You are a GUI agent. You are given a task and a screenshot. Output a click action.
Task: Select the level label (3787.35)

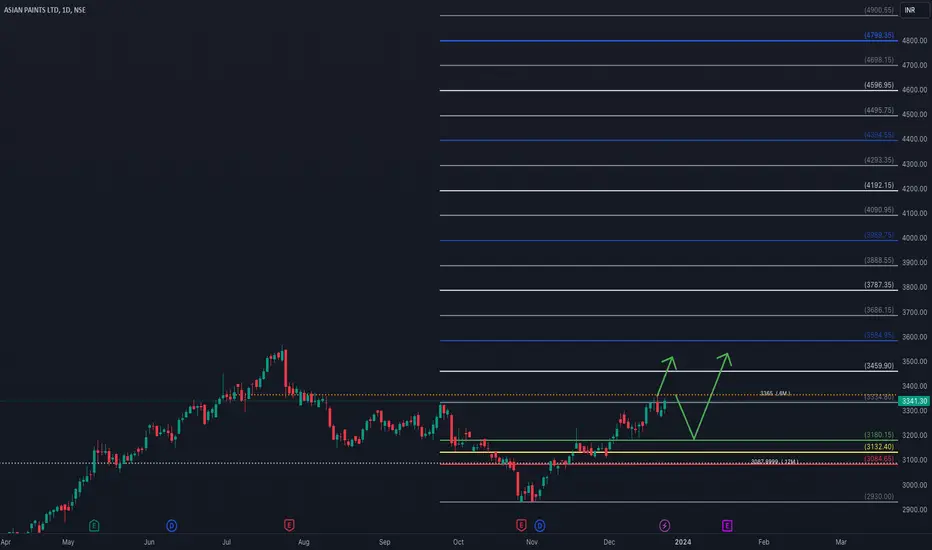[879, 285]
